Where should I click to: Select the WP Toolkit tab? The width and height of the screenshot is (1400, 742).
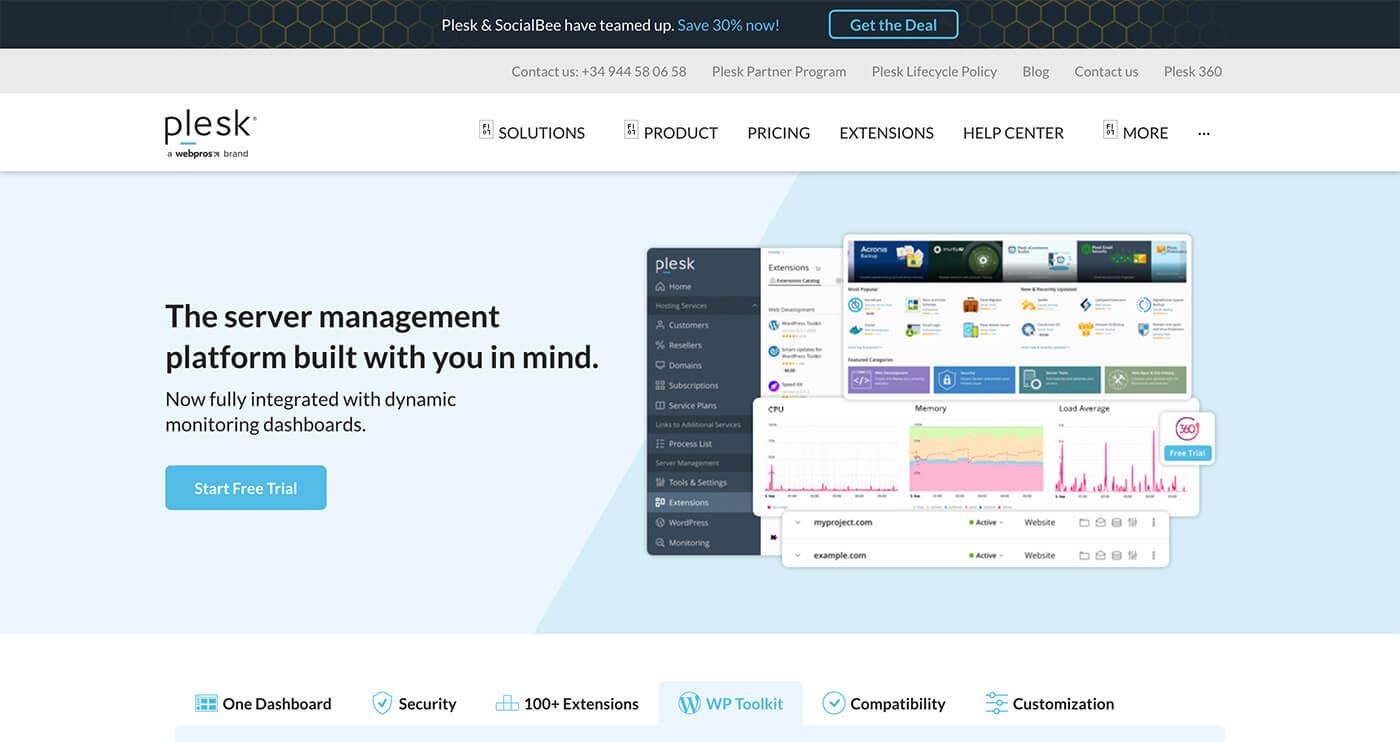(730, 703)
